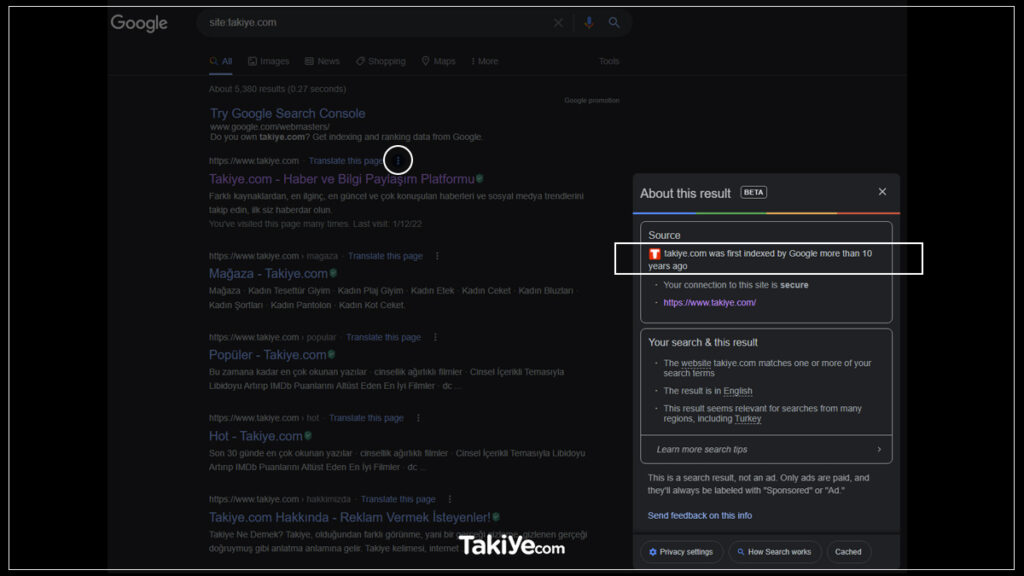Click the magnifier icon in How Search works
Screen dimensions: 1024x576
(x=741, y=552)
